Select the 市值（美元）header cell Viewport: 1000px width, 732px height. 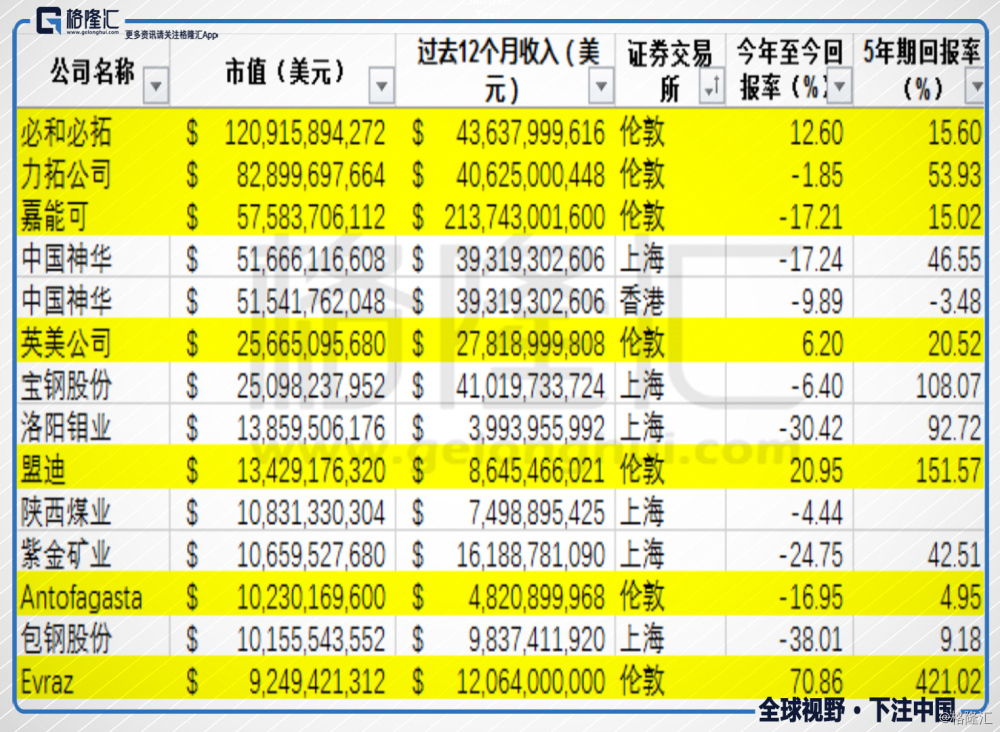284,71
